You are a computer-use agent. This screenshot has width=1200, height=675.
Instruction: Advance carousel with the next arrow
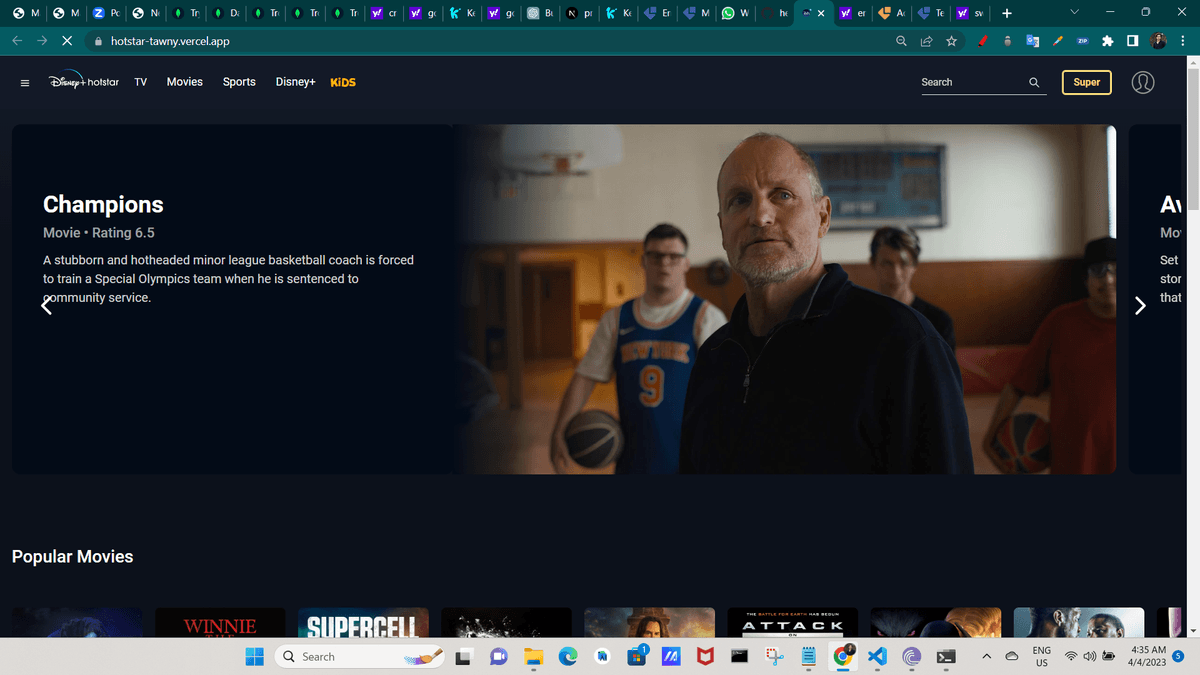point(1140,305)
